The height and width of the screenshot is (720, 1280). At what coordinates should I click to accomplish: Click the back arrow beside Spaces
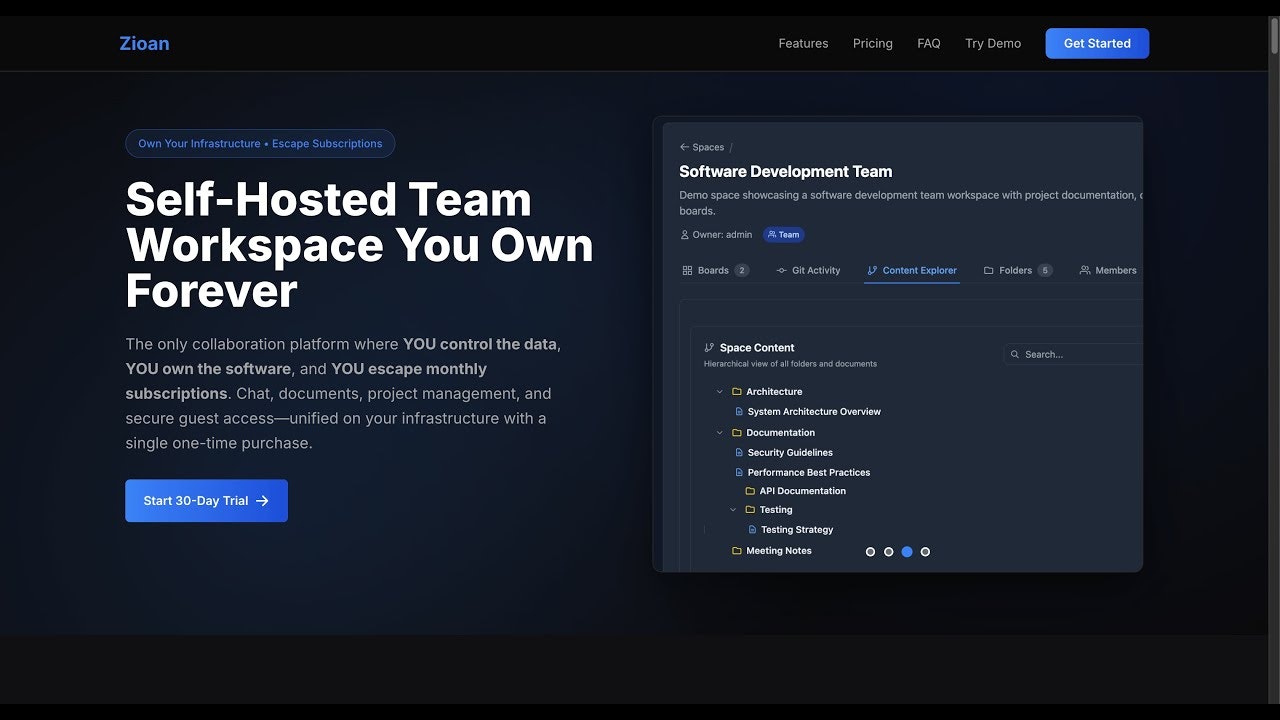pyautogui.click(x=684, y=147)
